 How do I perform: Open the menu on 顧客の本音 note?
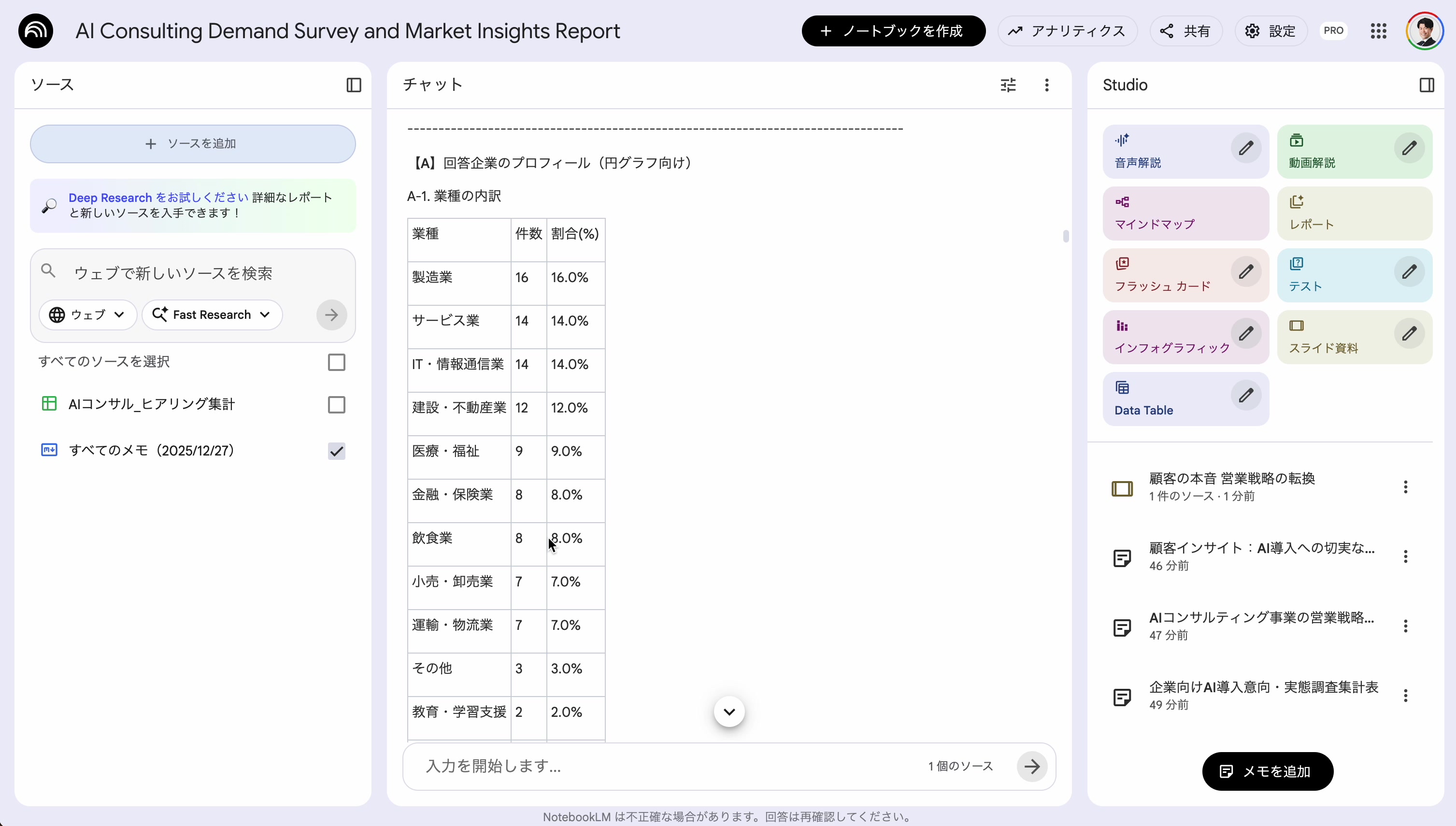point(1406,486)
